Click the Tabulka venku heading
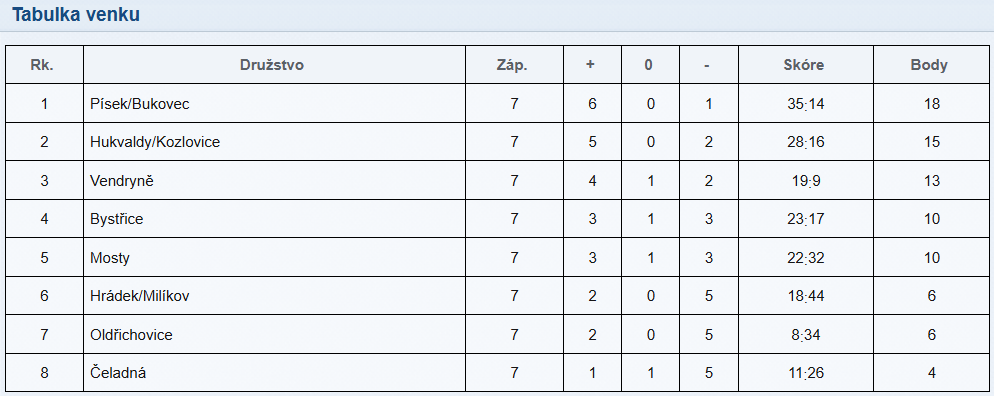Screen dimensions: 994x396 (76, 15)
